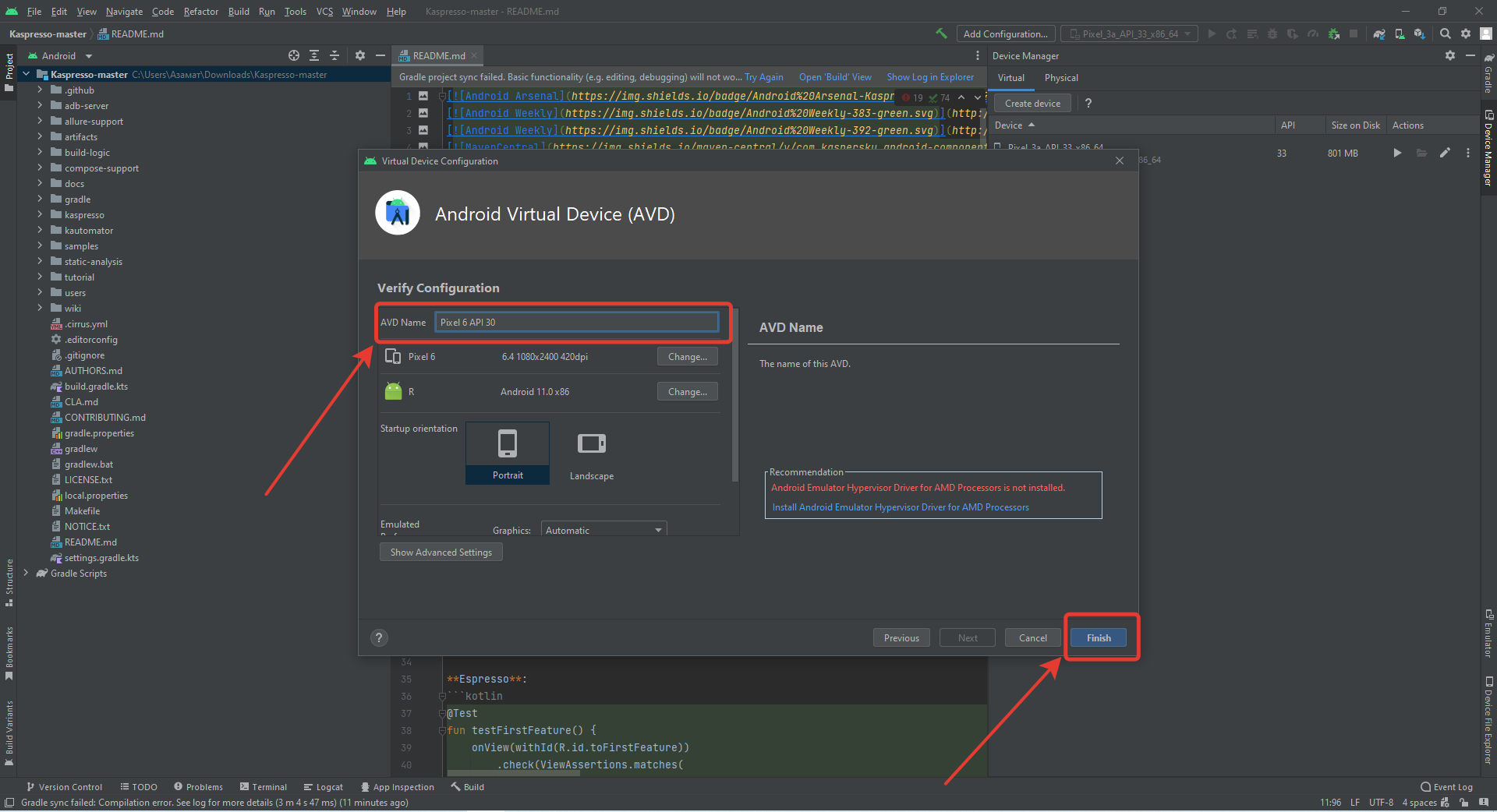
Task: Open the Terminal tool window tab
Action: tap(264, 787)
